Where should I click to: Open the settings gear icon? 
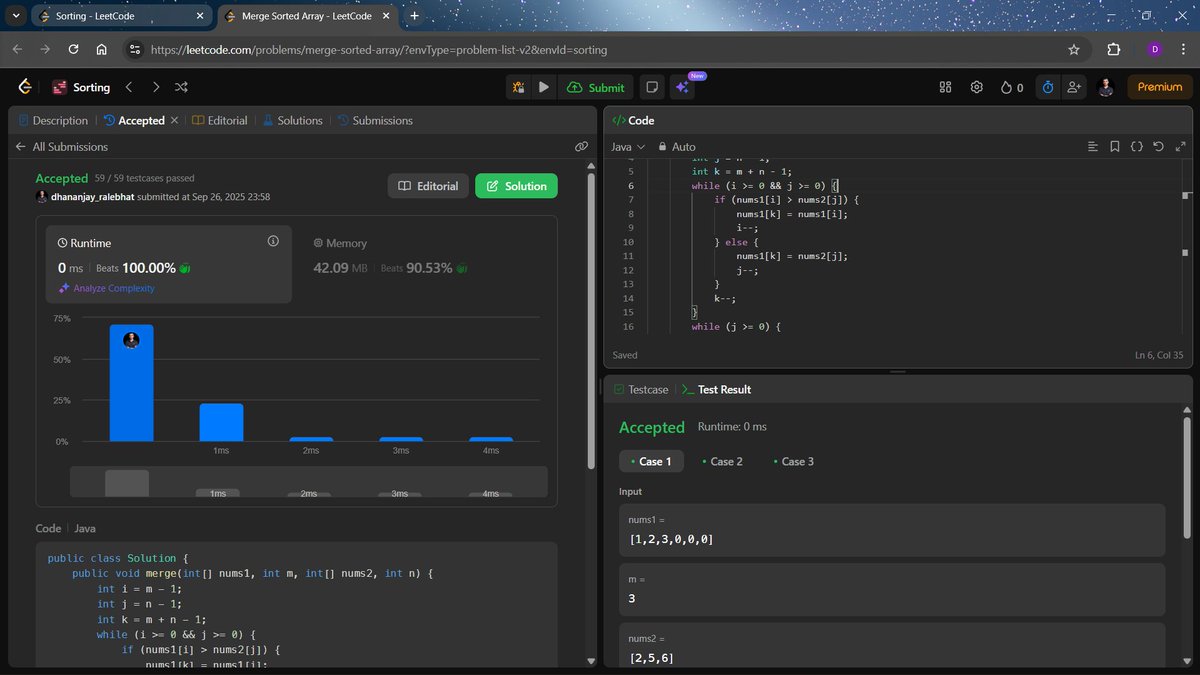click(976, 87)
